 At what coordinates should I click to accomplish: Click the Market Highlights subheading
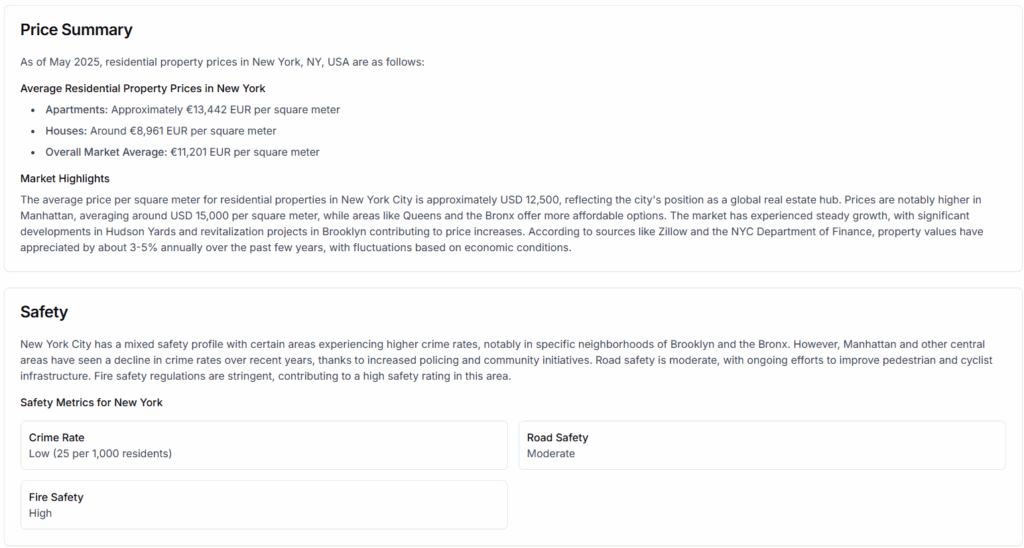65,178
